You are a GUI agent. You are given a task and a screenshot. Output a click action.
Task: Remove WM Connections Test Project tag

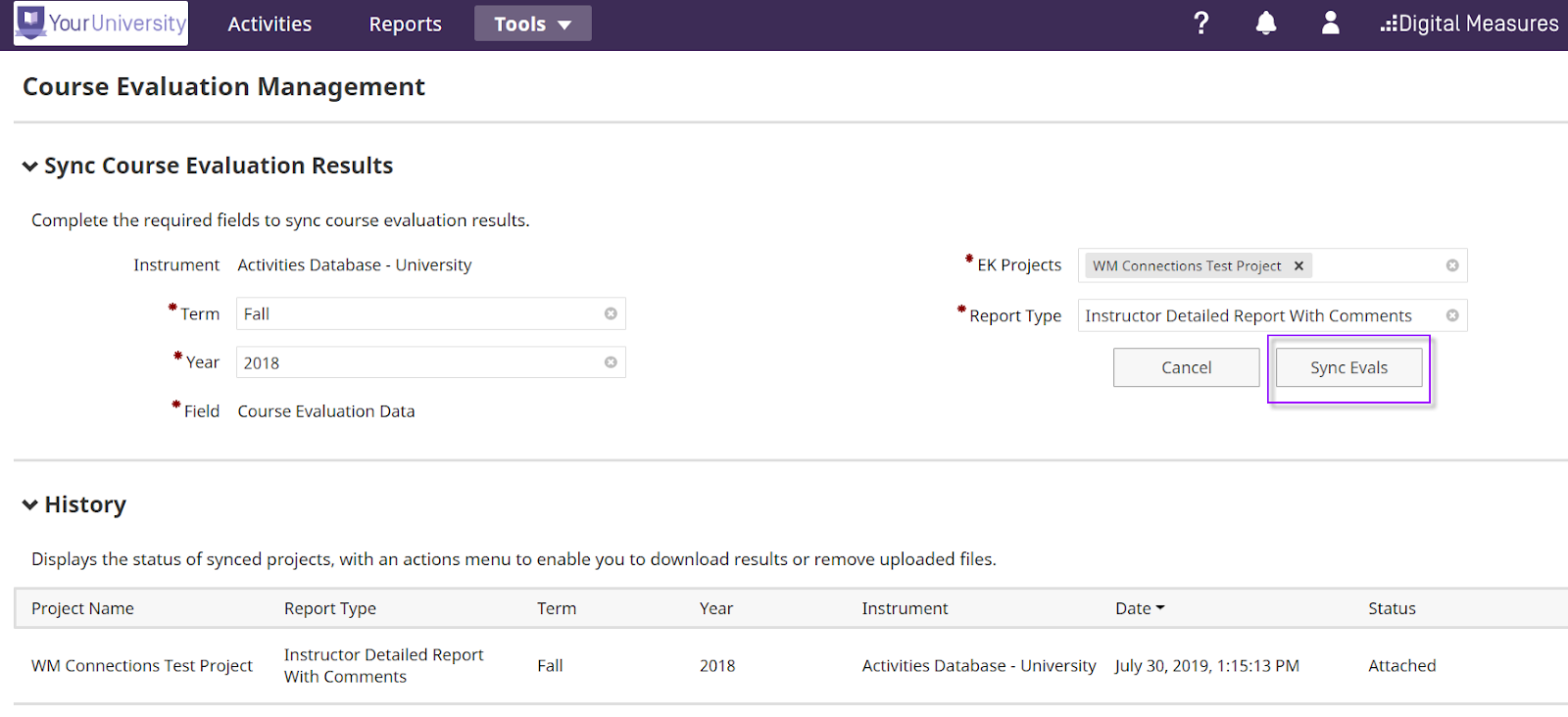point(1298,265)
